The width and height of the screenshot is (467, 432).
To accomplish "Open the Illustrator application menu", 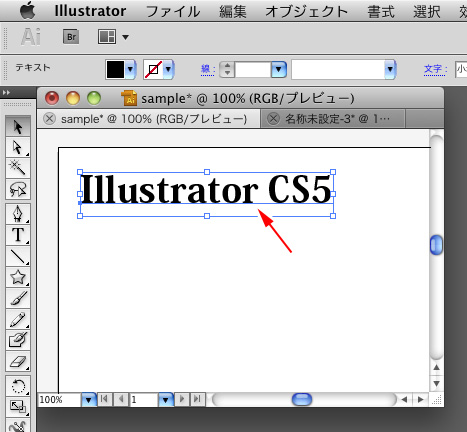I will click(x=90, y=11).
